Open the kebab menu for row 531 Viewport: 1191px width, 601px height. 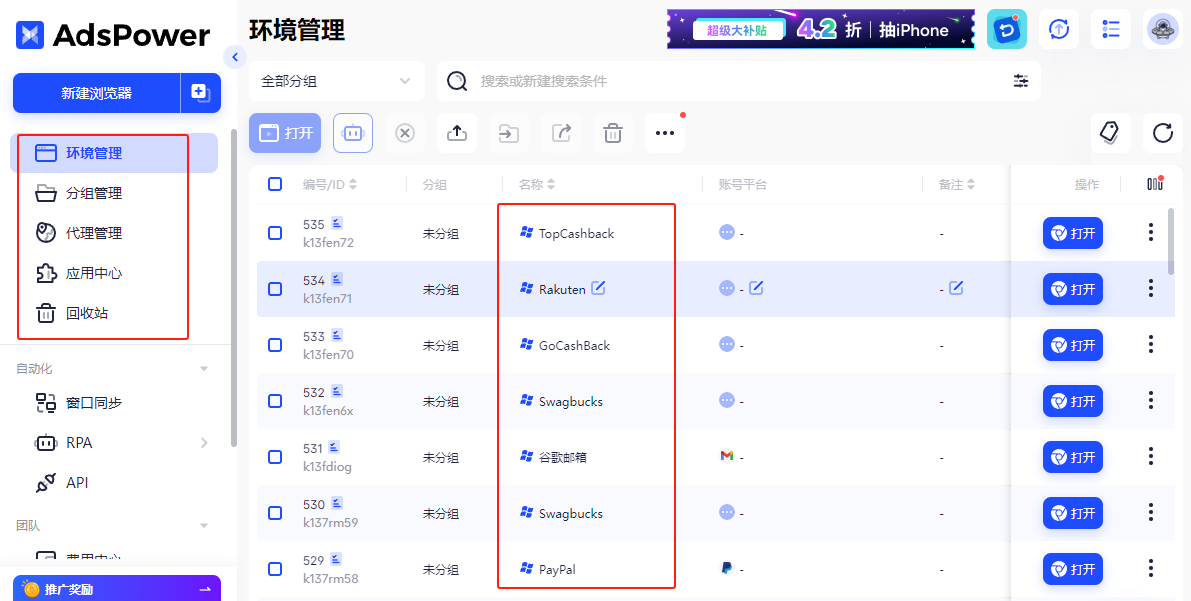pyautogui.click(x=1151, y=456)
